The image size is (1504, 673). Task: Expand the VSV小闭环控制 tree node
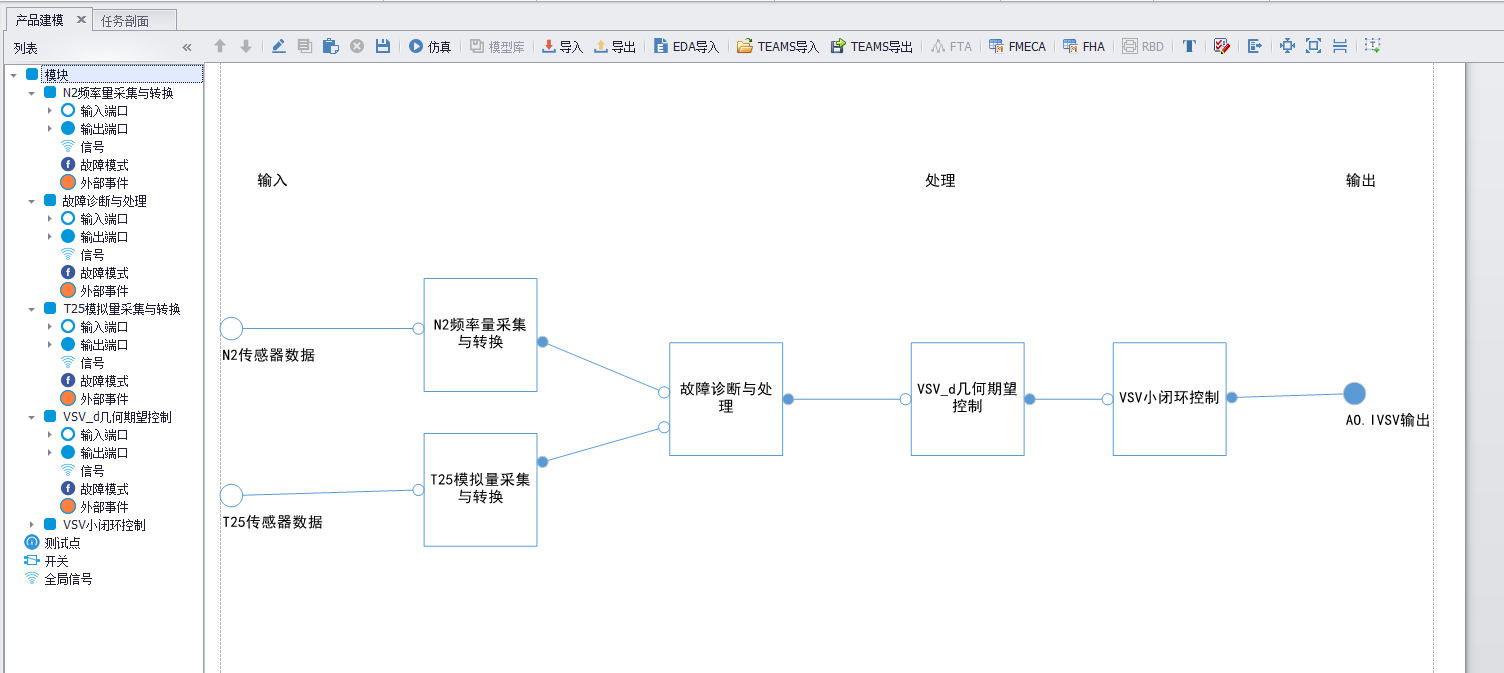tap(31, 525)
